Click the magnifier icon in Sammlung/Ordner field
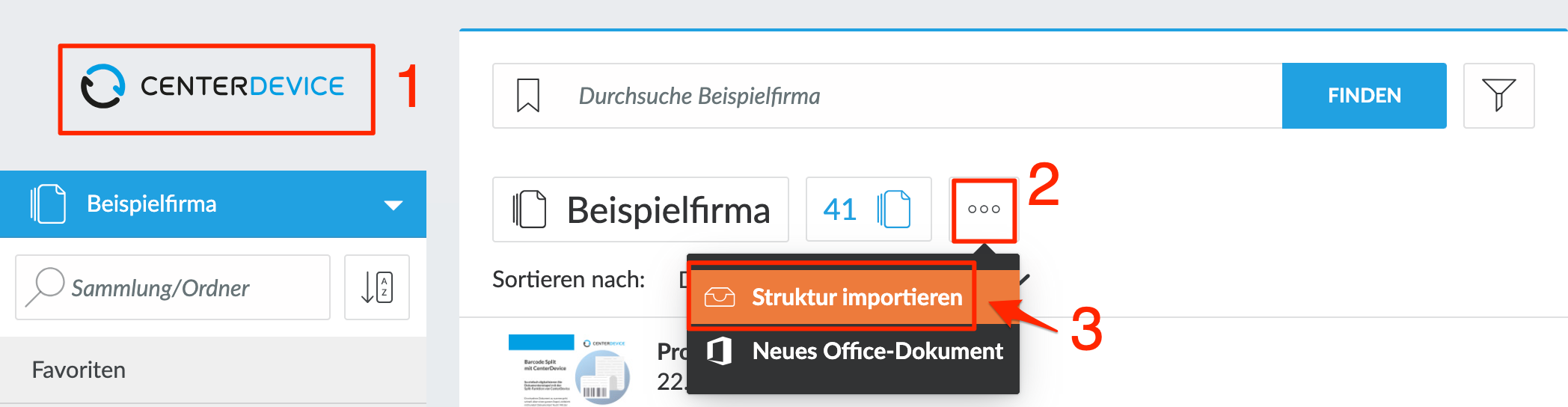 (44, 287)
